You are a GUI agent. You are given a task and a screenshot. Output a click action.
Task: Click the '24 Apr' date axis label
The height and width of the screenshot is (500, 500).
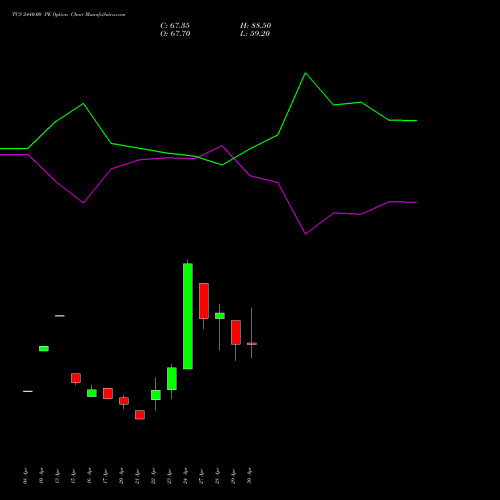pyautogui.click(x=186, y=476)
